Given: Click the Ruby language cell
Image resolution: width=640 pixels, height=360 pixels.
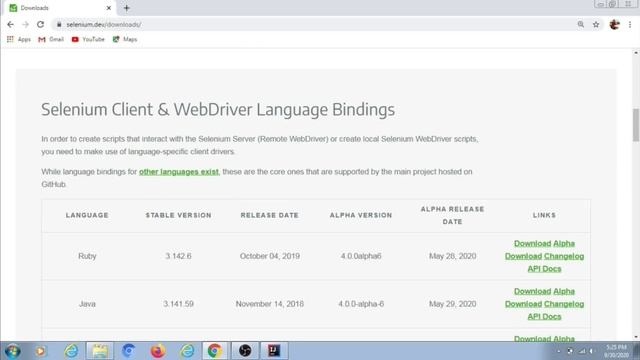Looking at the screenshot, I should (87, 256).
